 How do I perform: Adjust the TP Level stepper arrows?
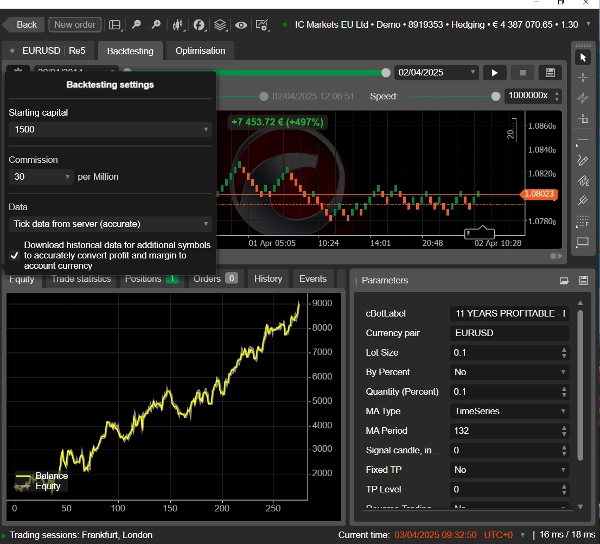pyautogui.click(x=564, y=489)
